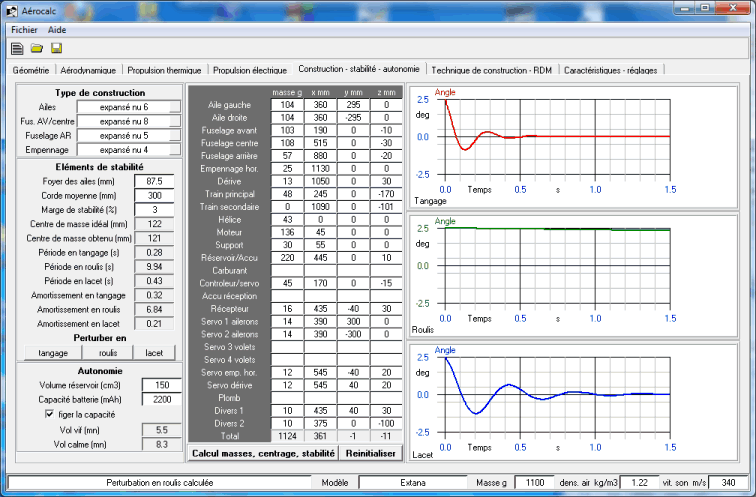
Task: Click the Aile gauche masse cell
Action: click(x=287, y=105)
